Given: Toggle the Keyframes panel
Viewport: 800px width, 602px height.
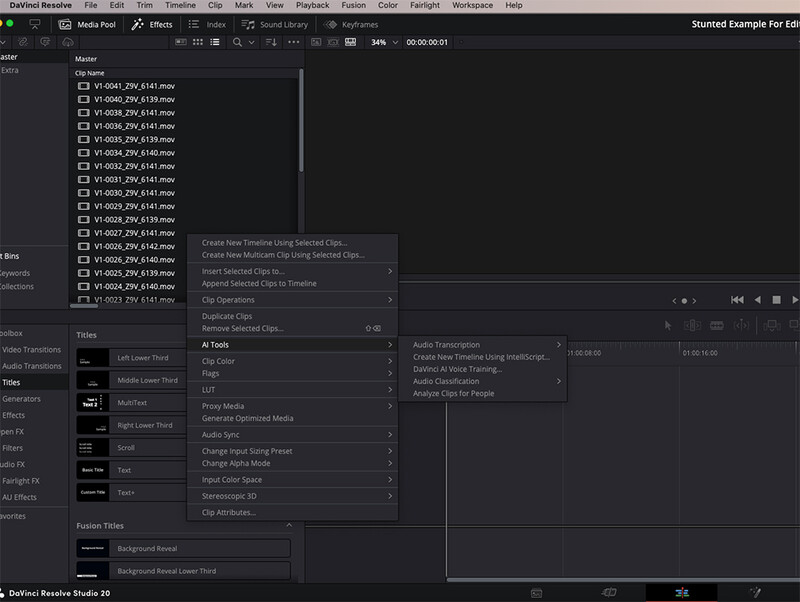Looking at the screenshot, I should [351, 24].
